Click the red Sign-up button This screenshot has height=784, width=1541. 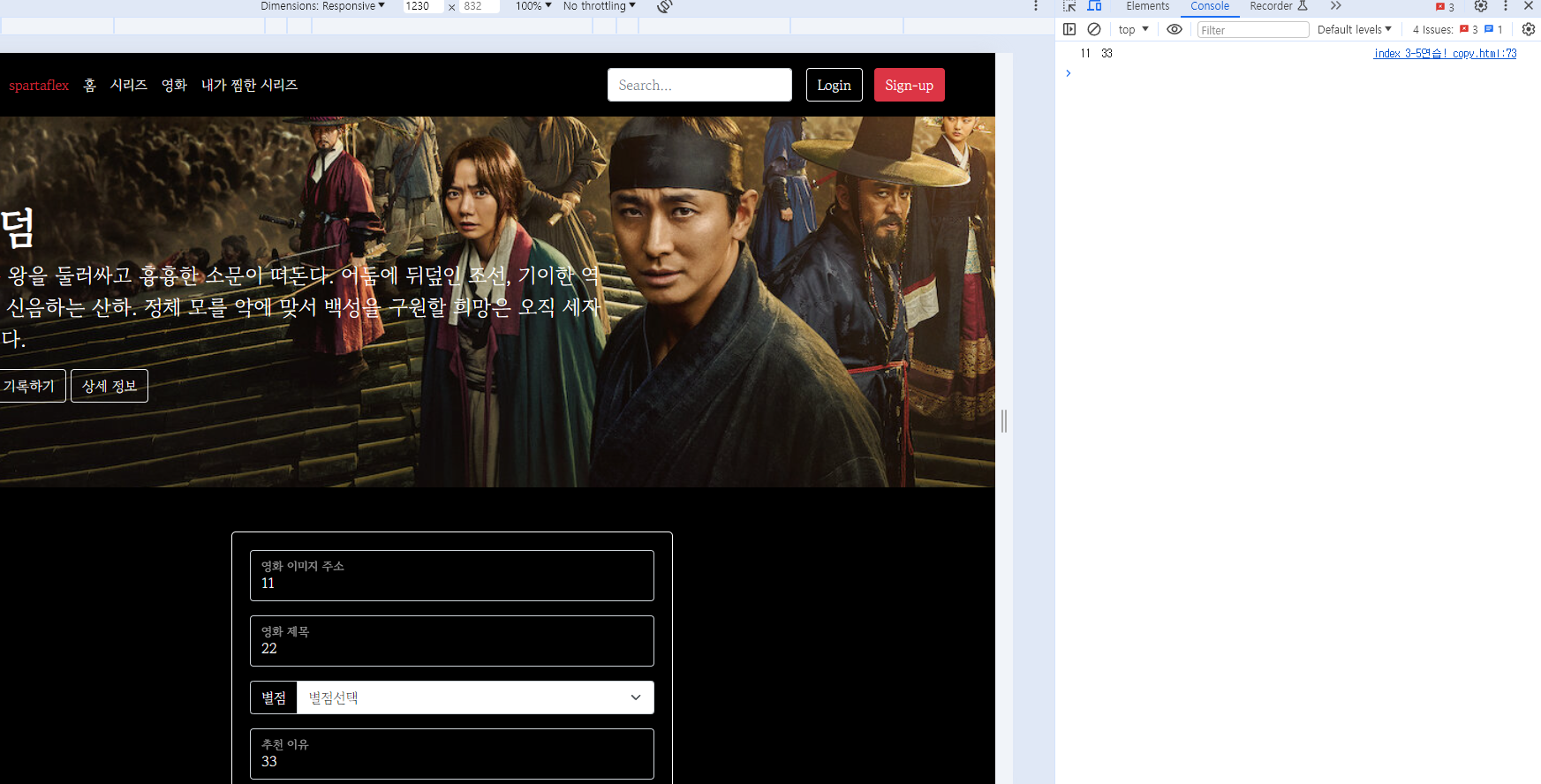coord(909,85)
